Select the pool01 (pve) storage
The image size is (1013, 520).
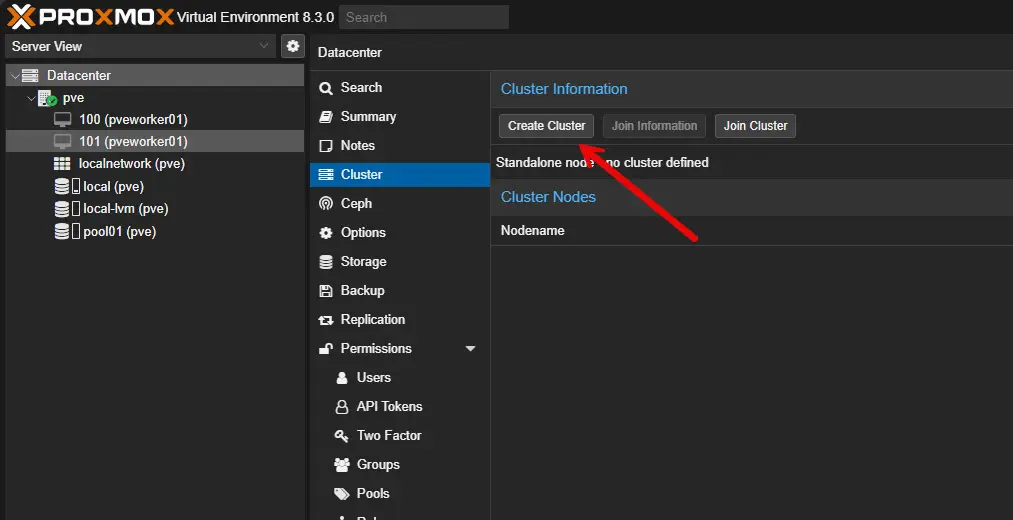tap(119, 232)
